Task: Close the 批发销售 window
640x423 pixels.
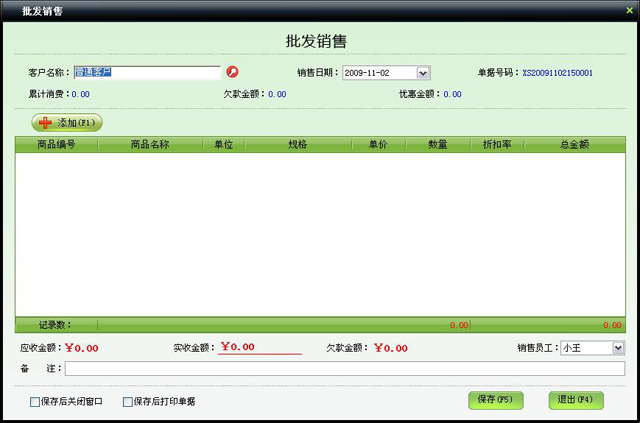Action: pyautogui.click(x=629, y=9)
